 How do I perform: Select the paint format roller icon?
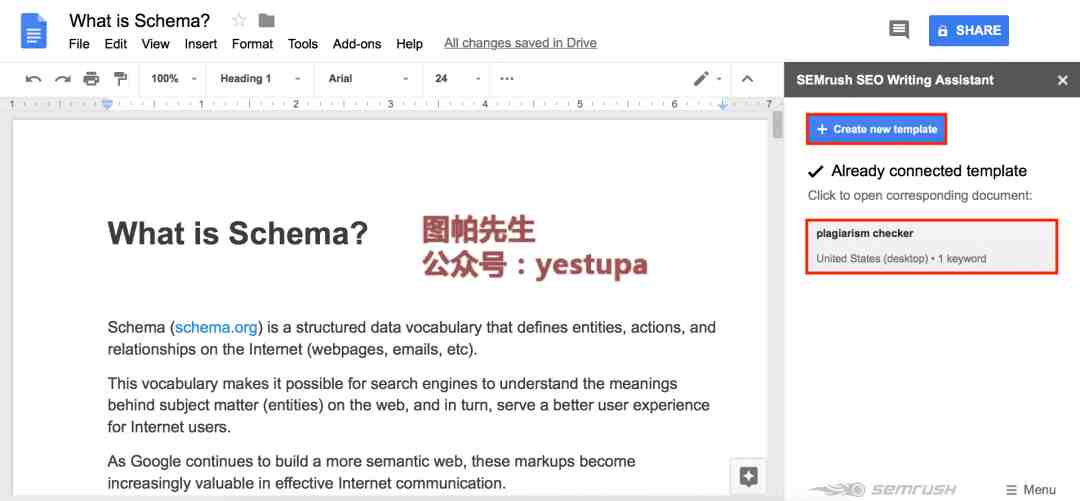121,79
